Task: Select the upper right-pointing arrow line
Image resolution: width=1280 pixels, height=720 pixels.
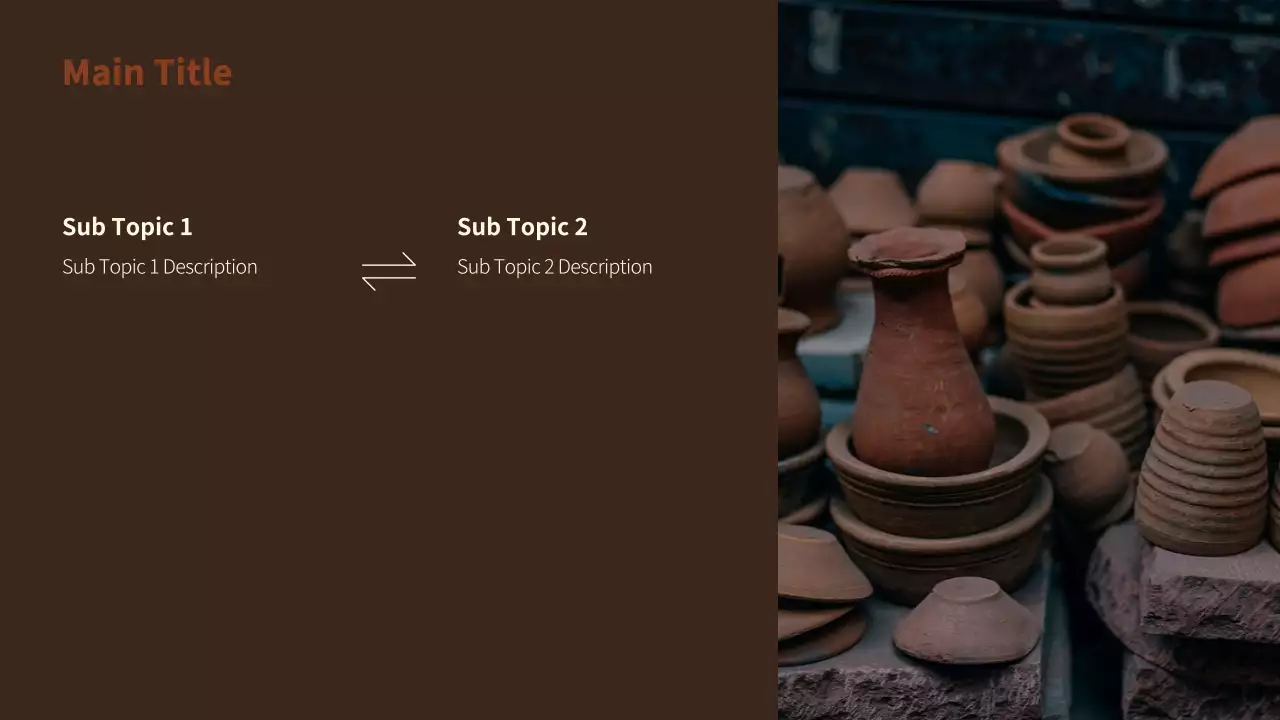Action: (388, 260)
